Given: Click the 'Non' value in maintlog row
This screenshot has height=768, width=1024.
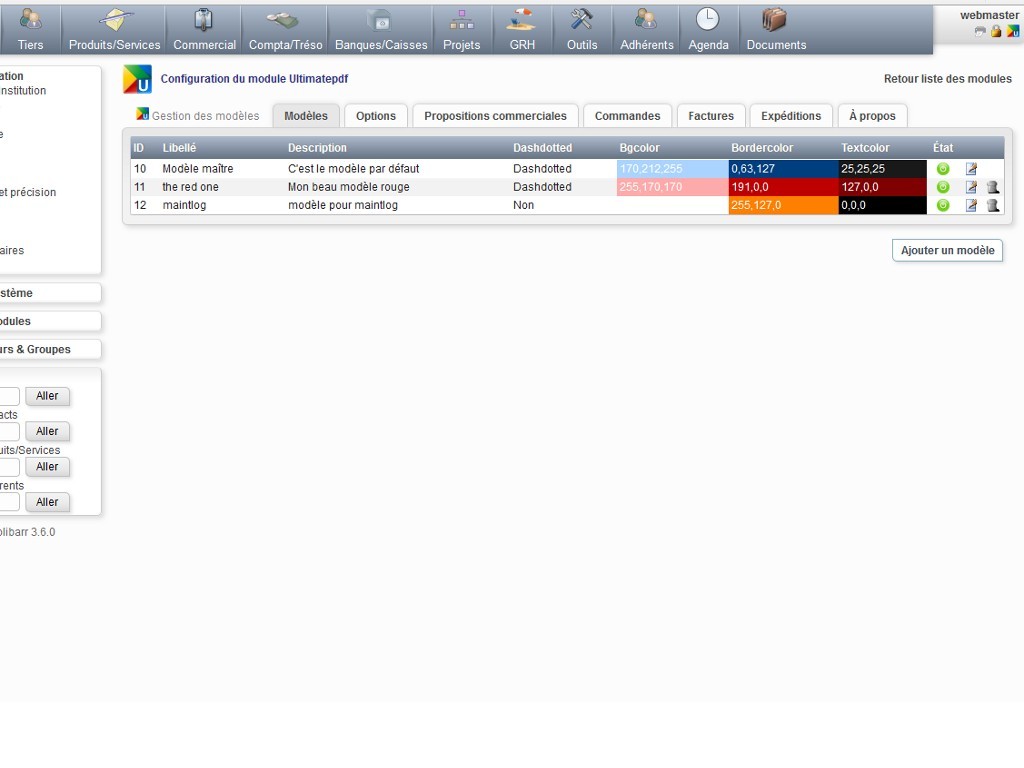Looking at the screenshot, I should (x=523, y=205).
